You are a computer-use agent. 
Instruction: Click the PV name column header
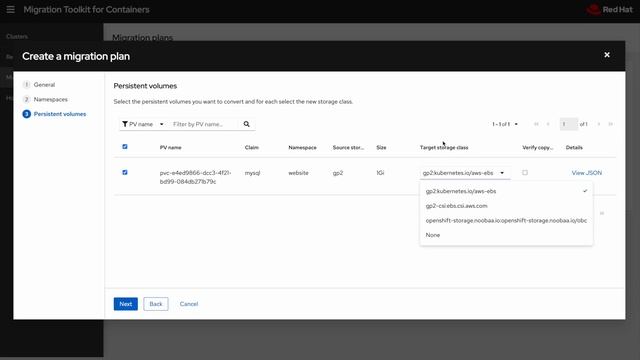pos(171,147)
